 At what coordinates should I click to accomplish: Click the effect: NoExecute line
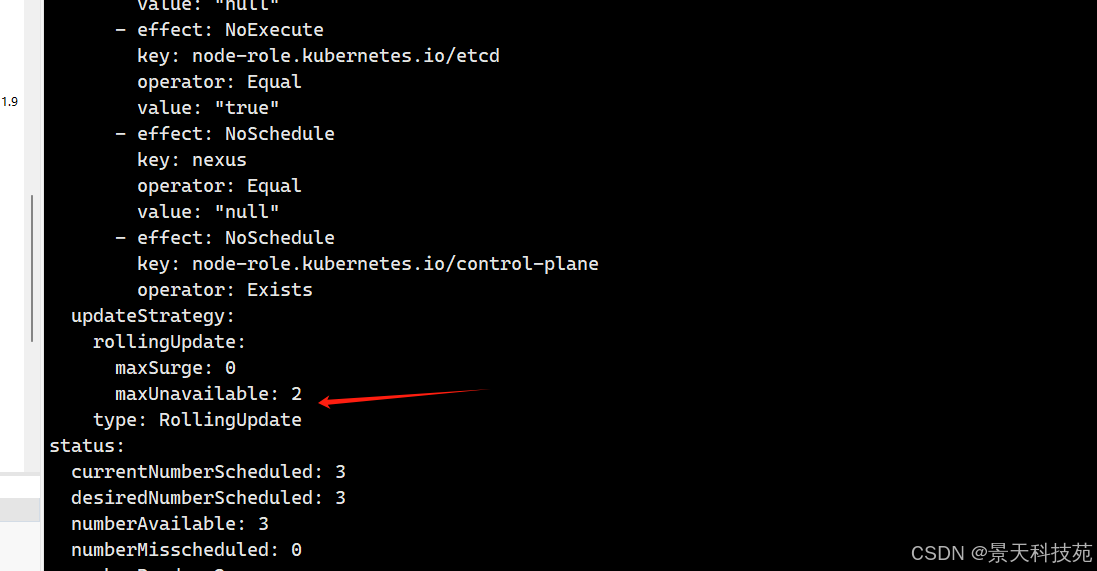pos(219,30)
